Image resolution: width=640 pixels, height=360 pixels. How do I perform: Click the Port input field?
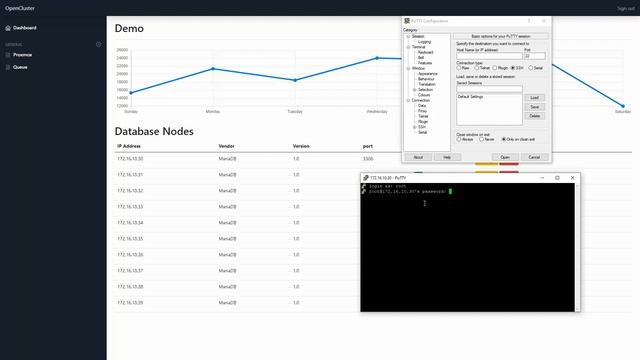[534, 56]
